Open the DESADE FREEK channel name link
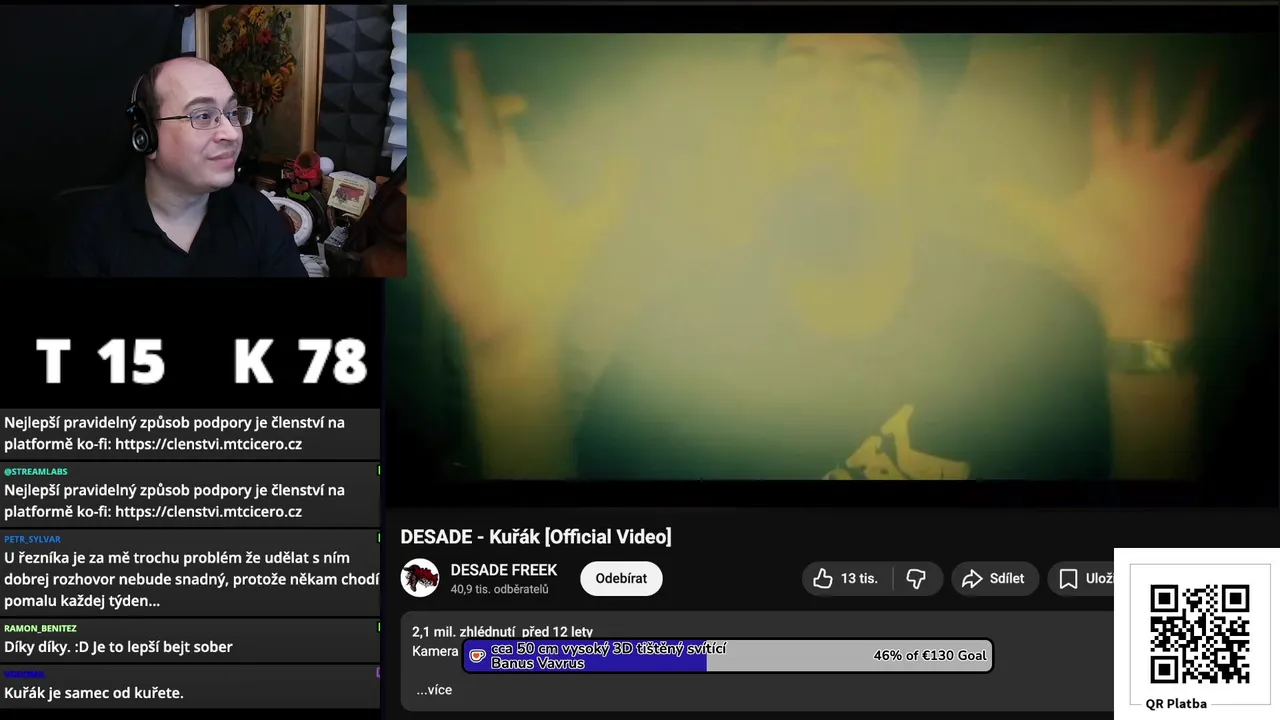Screen dimensions: 1280x720 coord(504,570)
